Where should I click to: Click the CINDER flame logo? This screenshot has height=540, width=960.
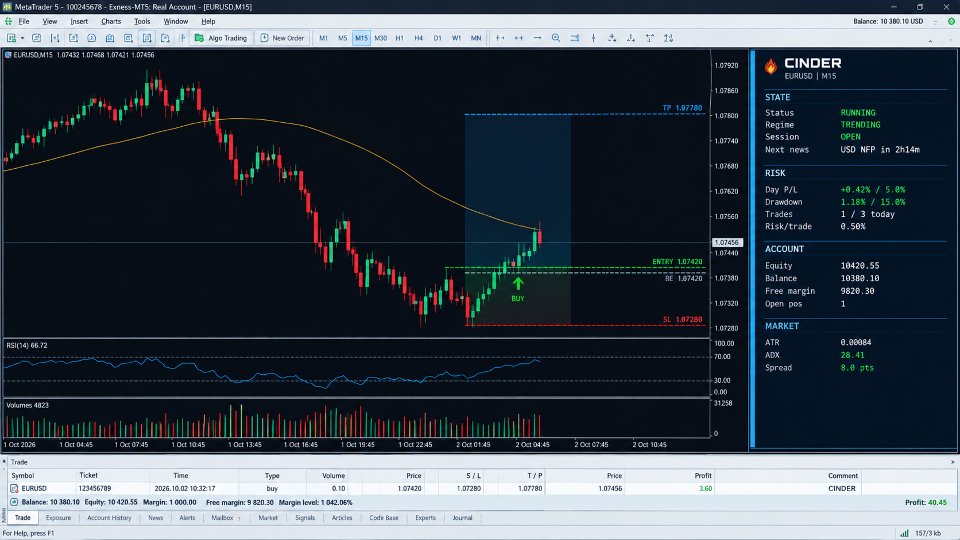(x=771, y=66)
